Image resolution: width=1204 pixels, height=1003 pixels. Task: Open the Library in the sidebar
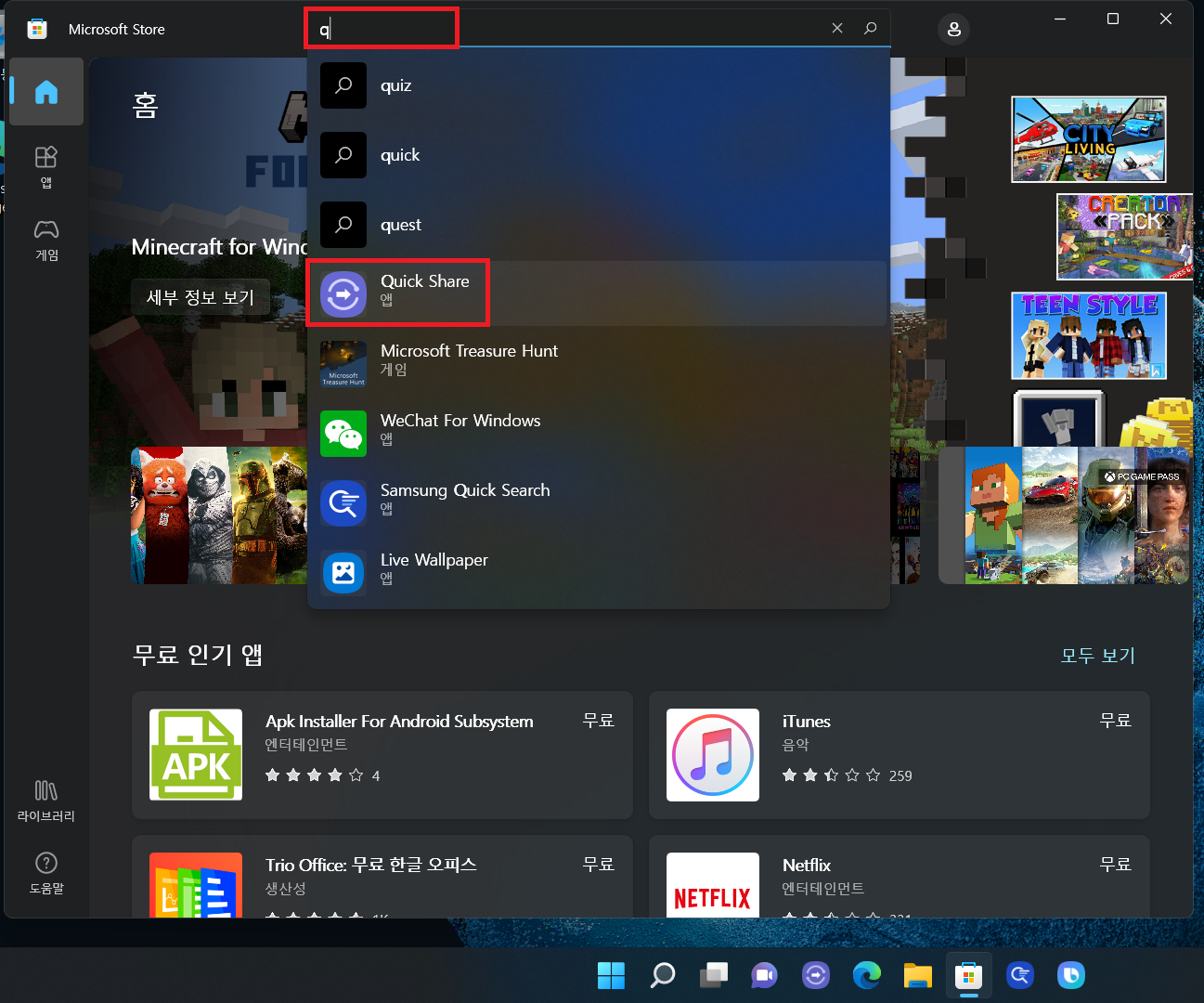tap(46, 801)
